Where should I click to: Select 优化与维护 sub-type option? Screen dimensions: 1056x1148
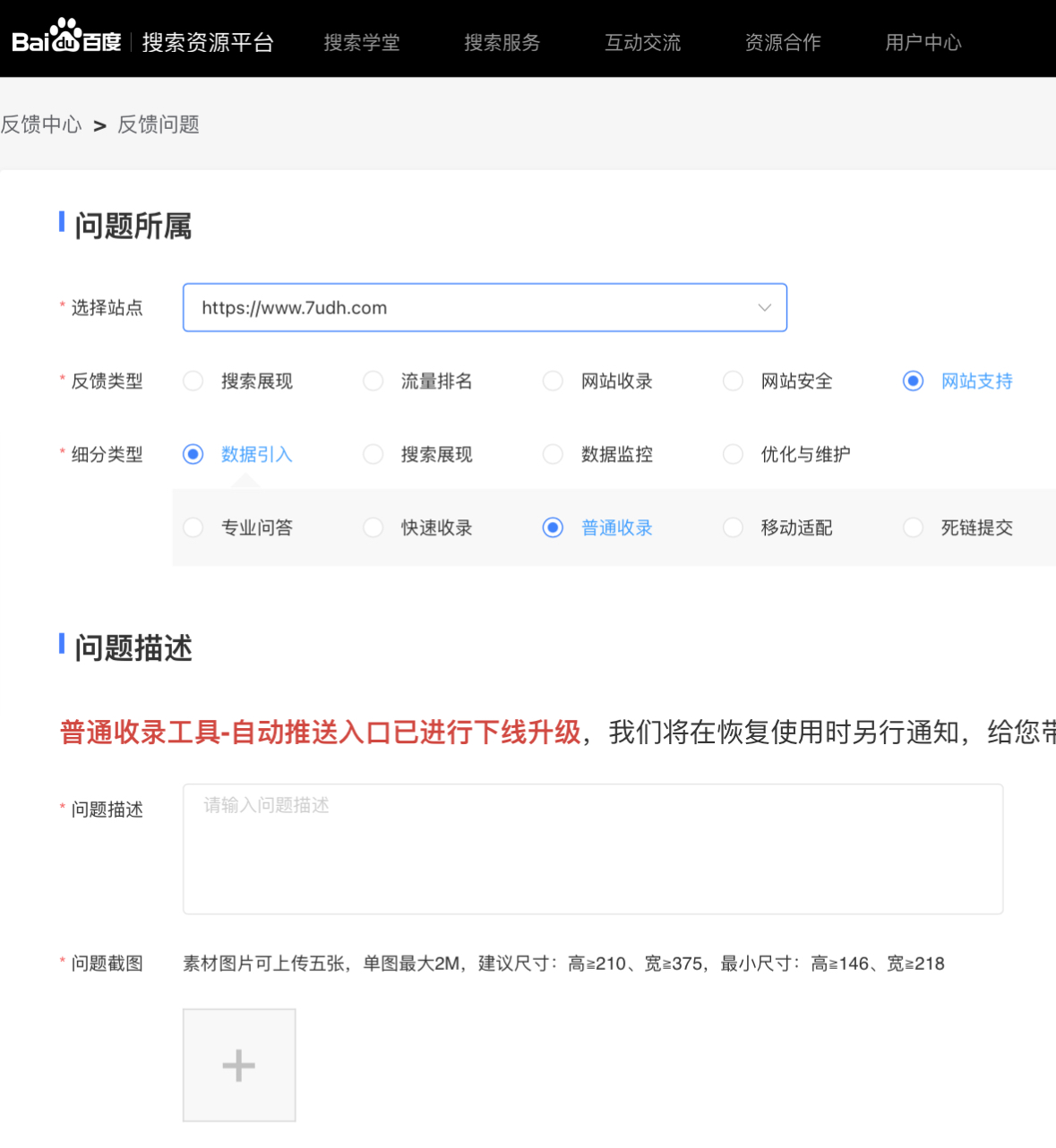[x=734, y=455]
